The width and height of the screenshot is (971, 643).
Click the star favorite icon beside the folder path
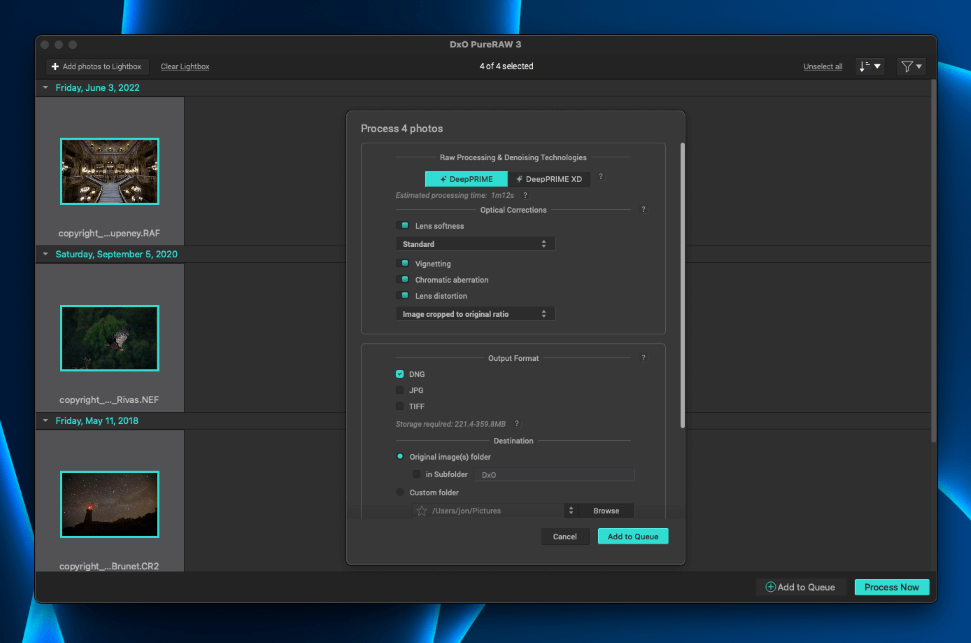tap(422, 510)
